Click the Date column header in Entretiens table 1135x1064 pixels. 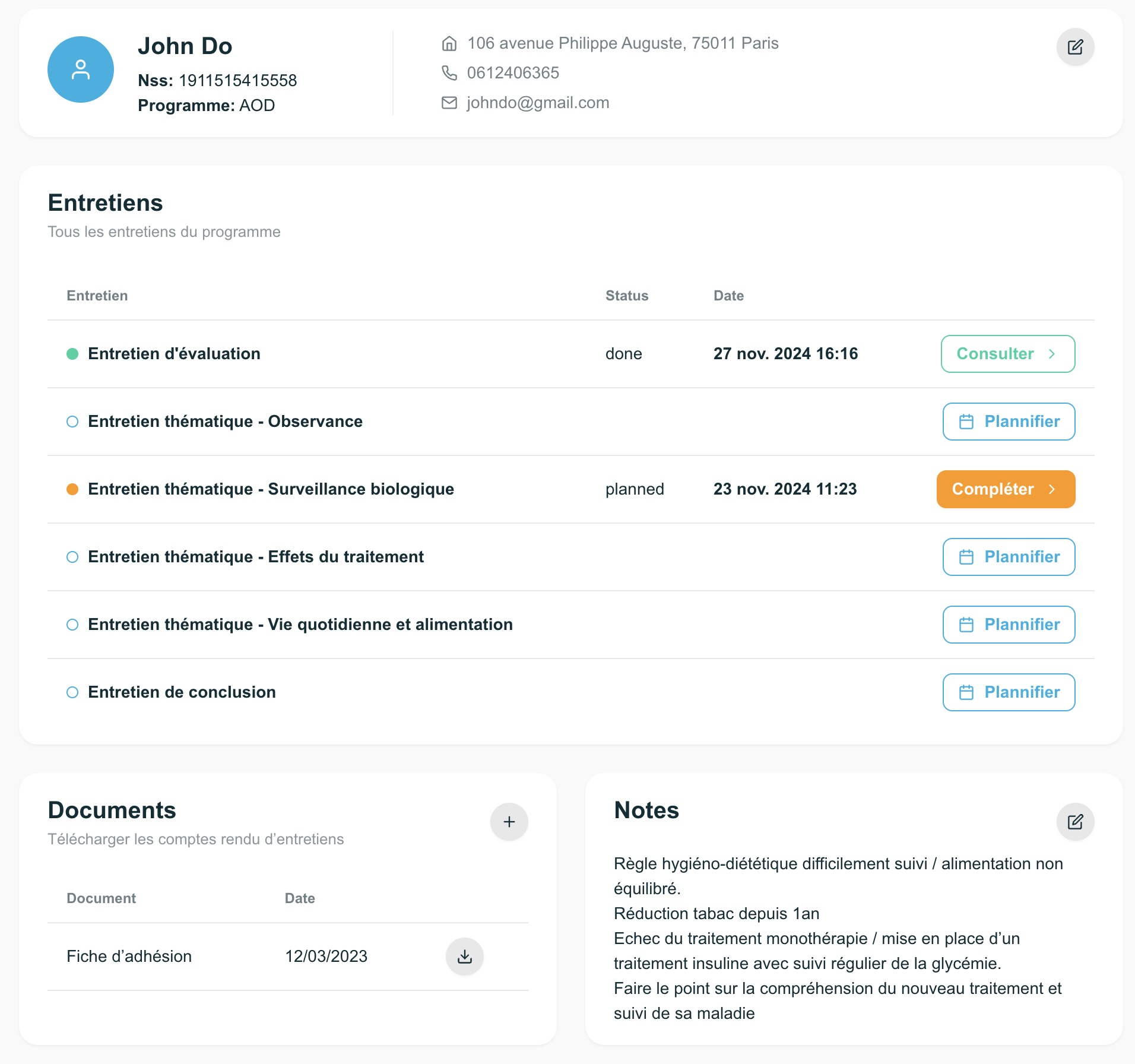(728, 296)
